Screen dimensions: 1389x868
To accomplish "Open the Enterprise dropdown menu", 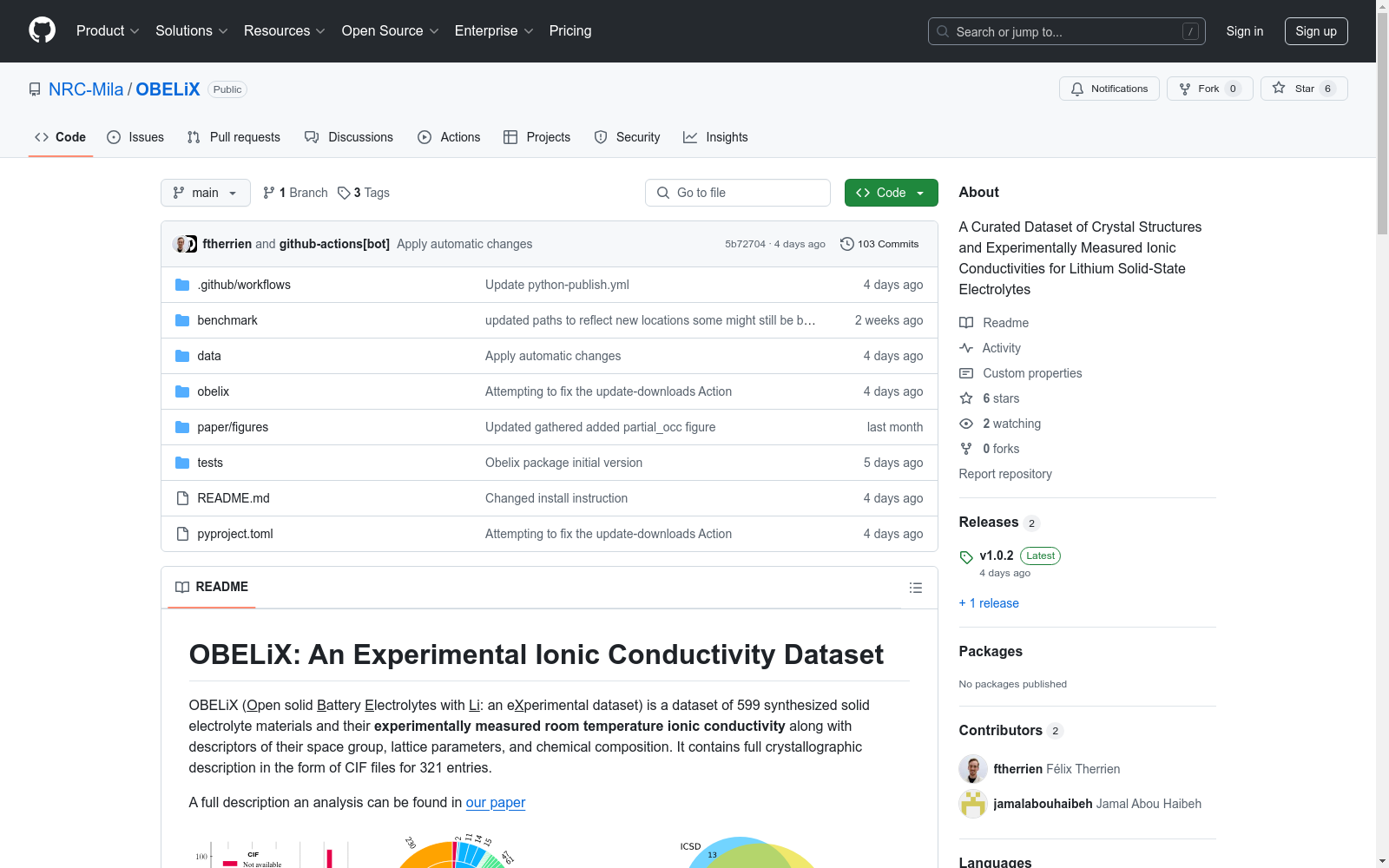I will point(494,30).
